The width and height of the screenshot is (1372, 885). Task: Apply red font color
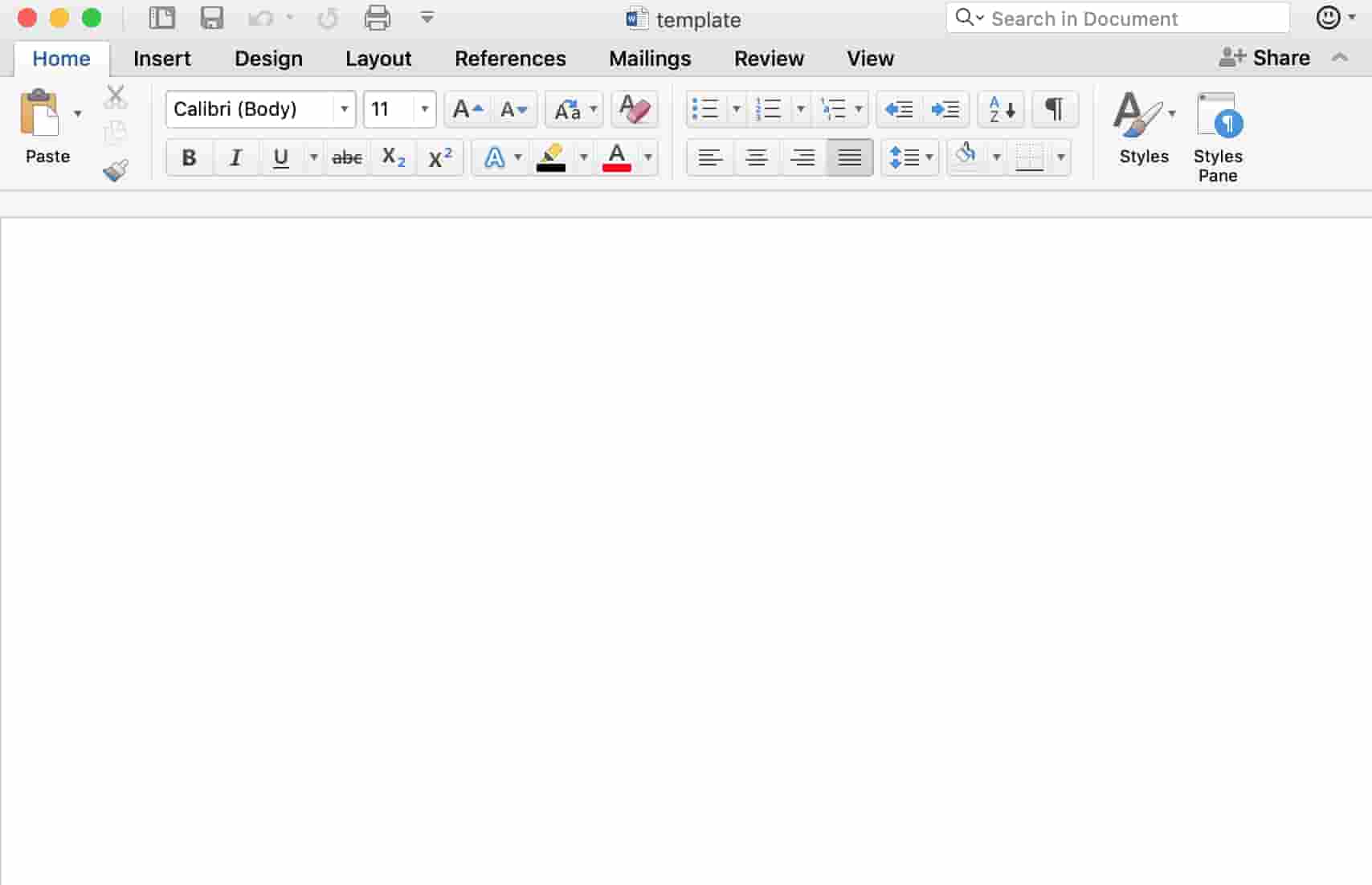[x=617, y=157]
